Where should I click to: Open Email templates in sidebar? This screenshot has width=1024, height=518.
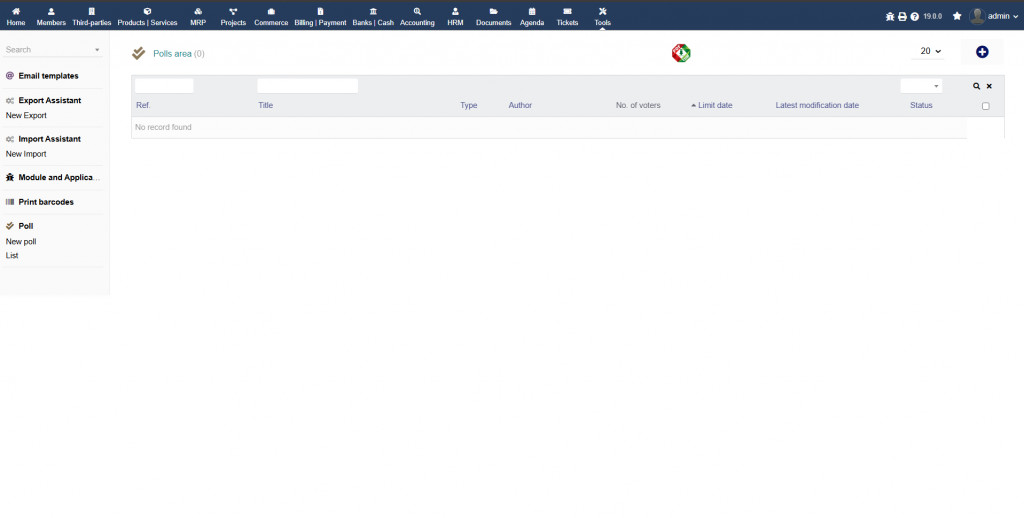[48, 76]
